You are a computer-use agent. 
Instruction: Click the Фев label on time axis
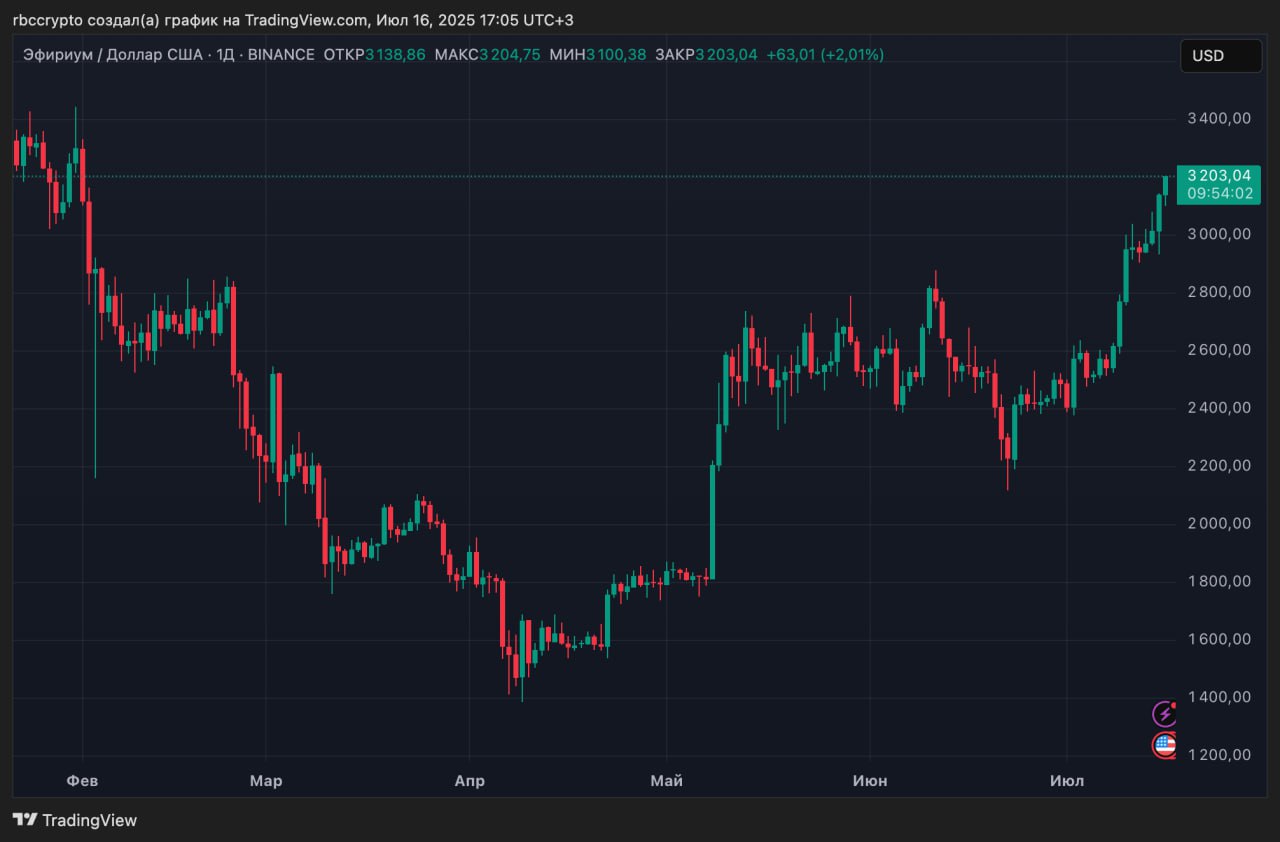(83, 781)
